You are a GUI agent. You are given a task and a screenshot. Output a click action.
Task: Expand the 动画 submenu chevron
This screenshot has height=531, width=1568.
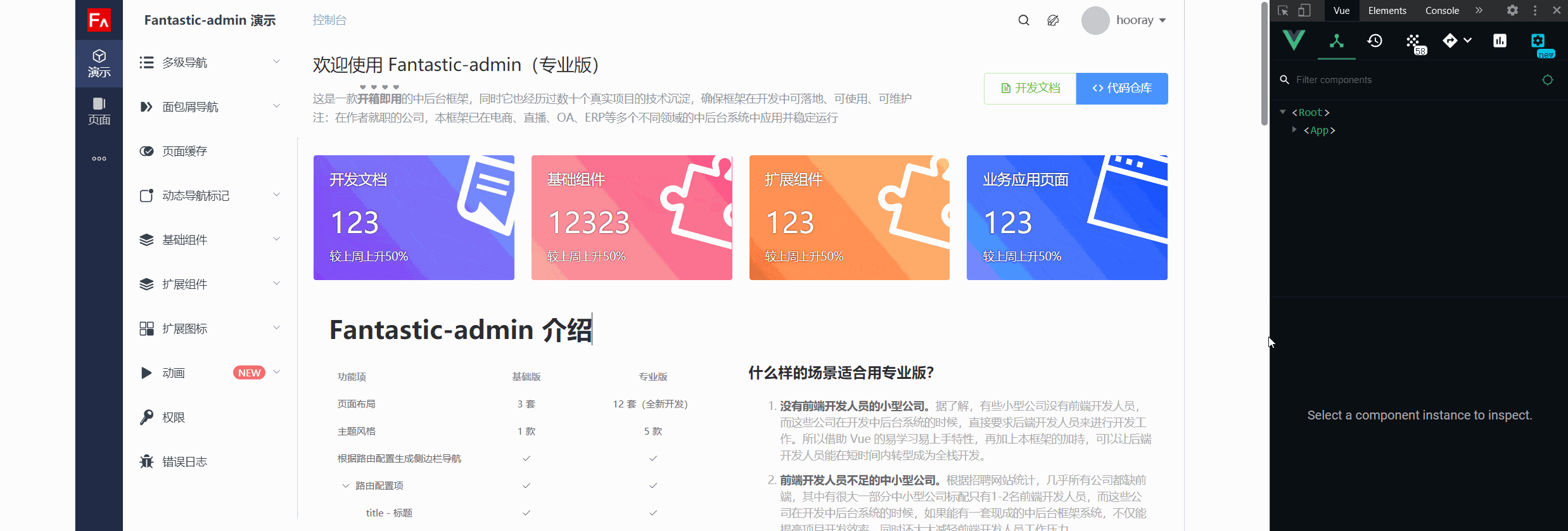276,372
